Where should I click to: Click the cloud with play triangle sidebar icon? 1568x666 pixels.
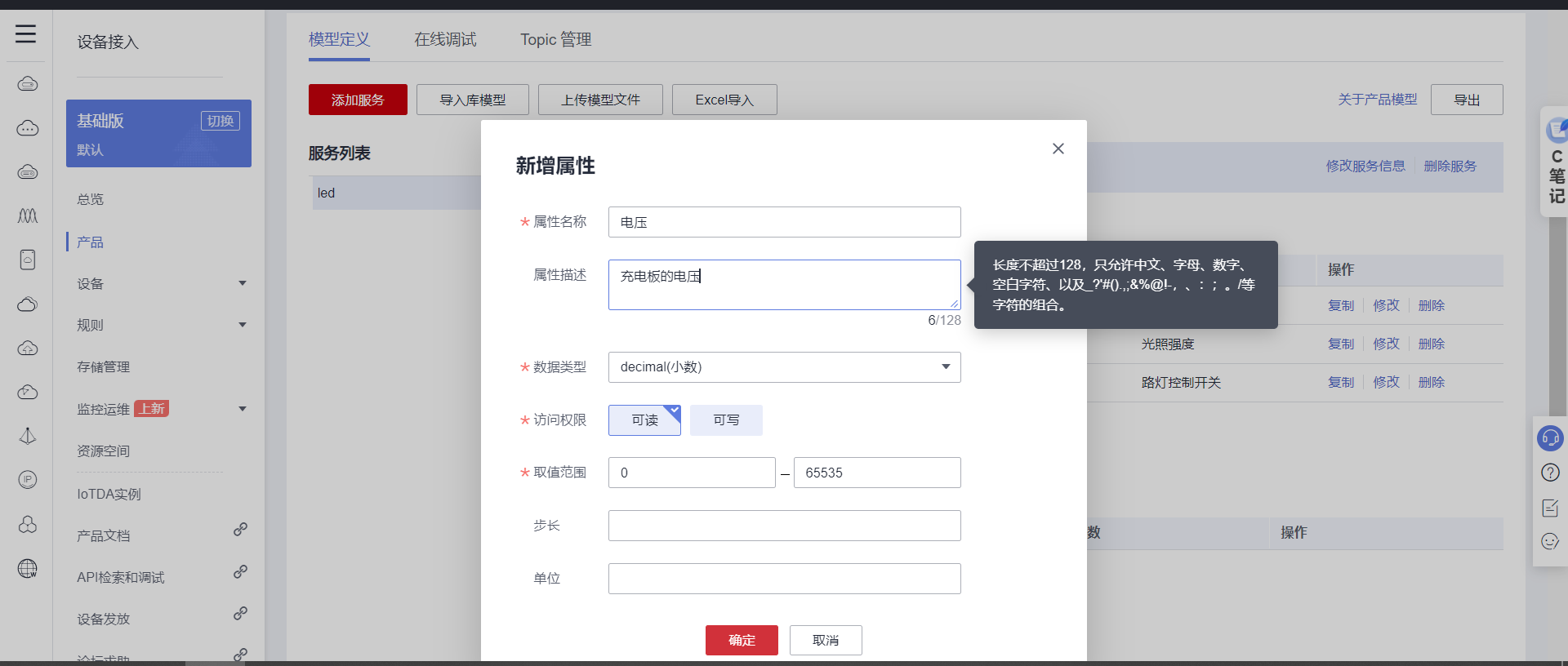[x=28, y=393]
